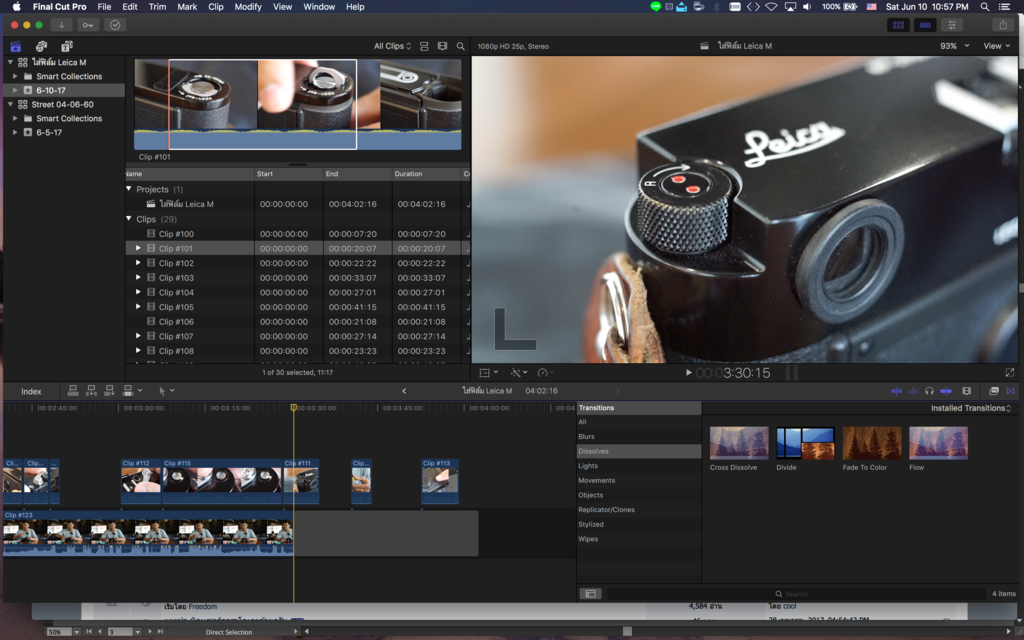Open the Background Tasks checkmark button
This screenshot has height=640, width=1024.
click(x=115, y=25)
